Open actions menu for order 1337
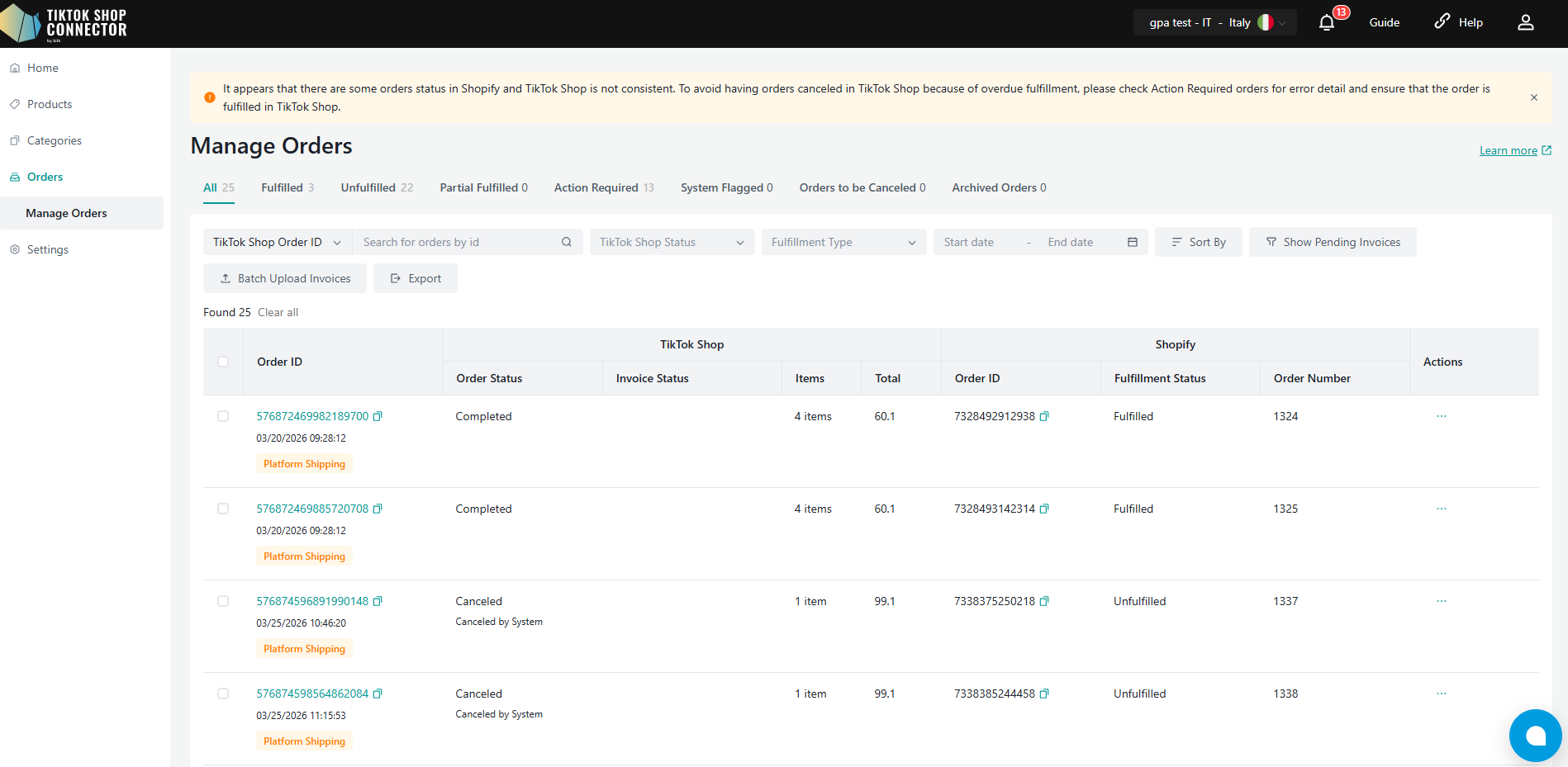Image resolution: width=1568 pixels, height=767 pixels. tap(1442, 601)
